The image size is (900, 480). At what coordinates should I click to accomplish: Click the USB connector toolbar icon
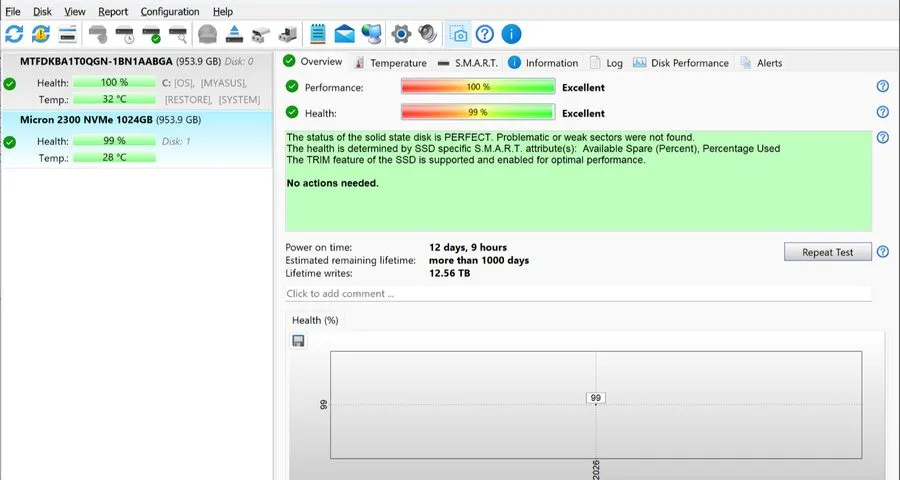(261, 34)
